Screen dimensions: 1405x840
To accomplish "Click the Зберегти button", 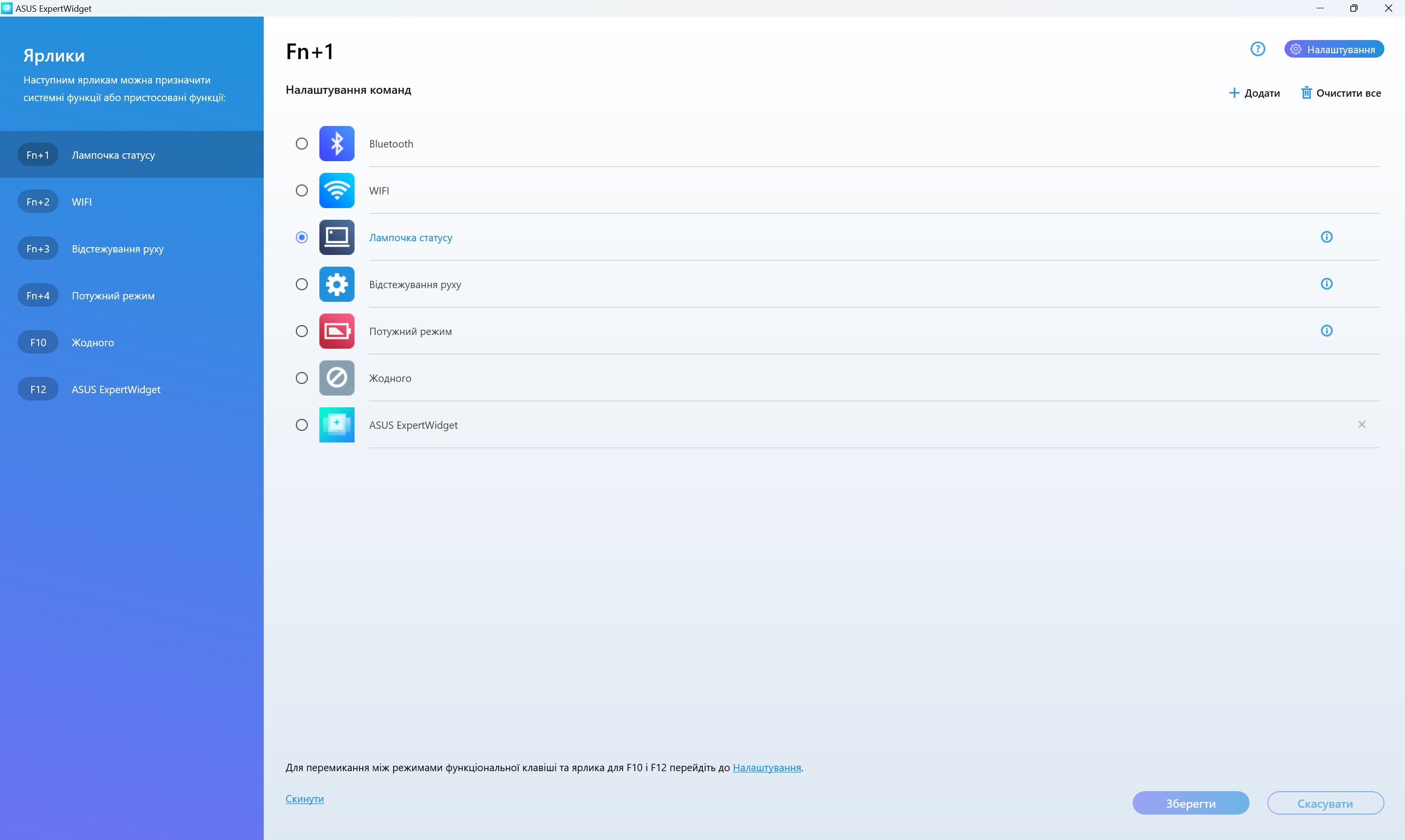I will (1190, 803).
